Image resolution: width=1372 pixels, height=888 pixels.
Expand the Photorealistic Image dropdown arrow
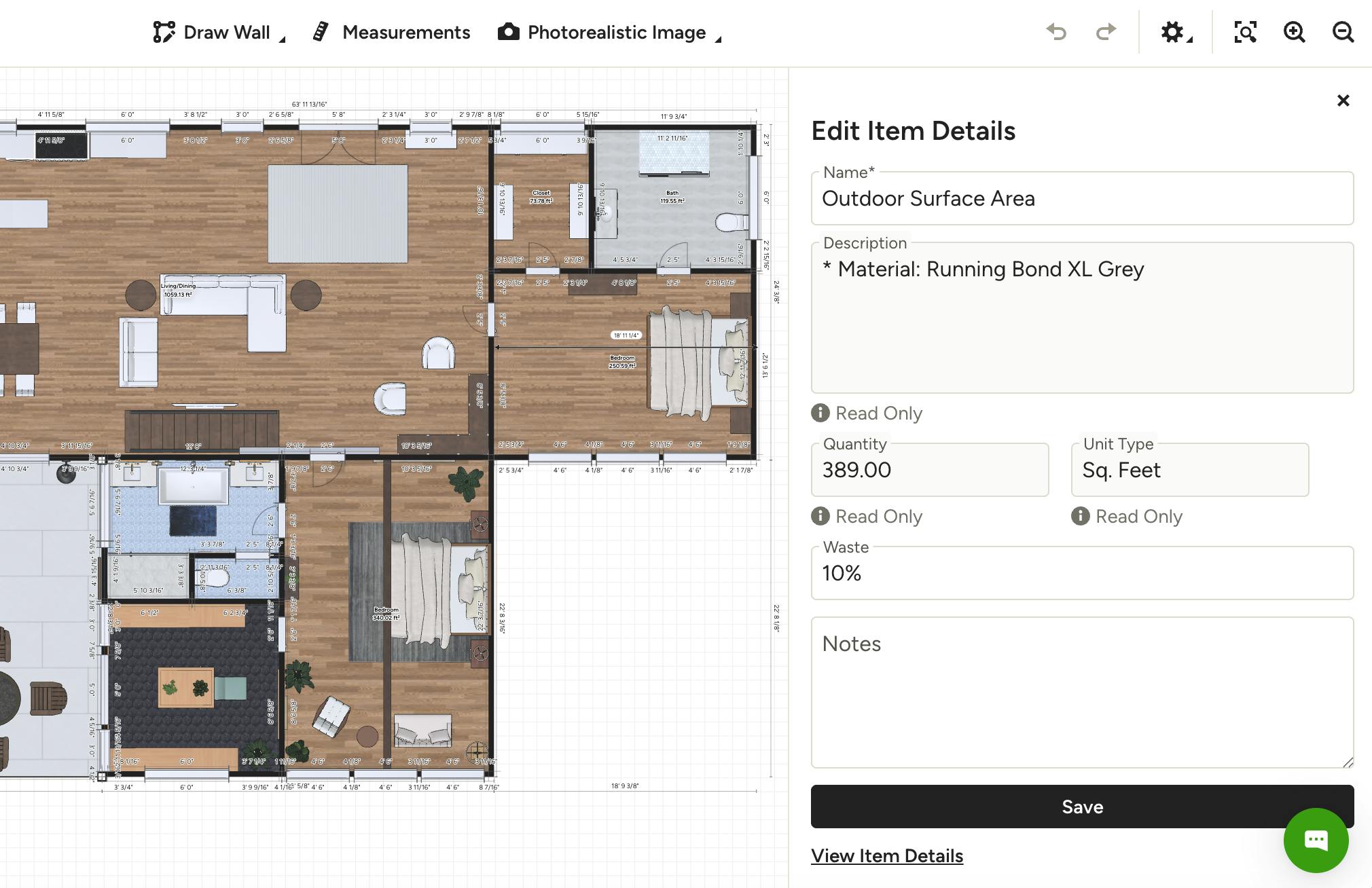[x=718, y=39]
